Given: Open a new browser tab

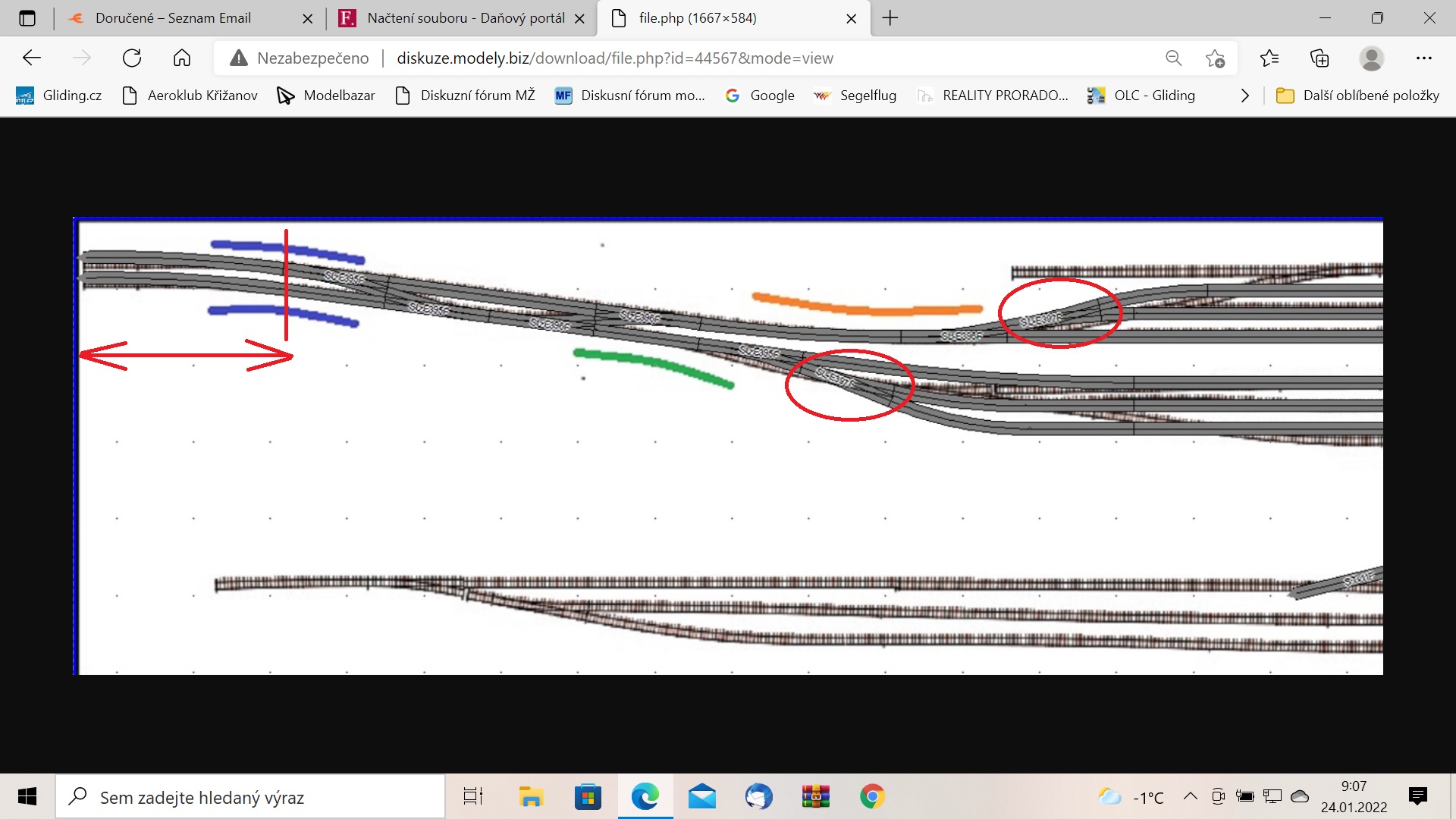Looking at the screenshot, I should (890, 18).
